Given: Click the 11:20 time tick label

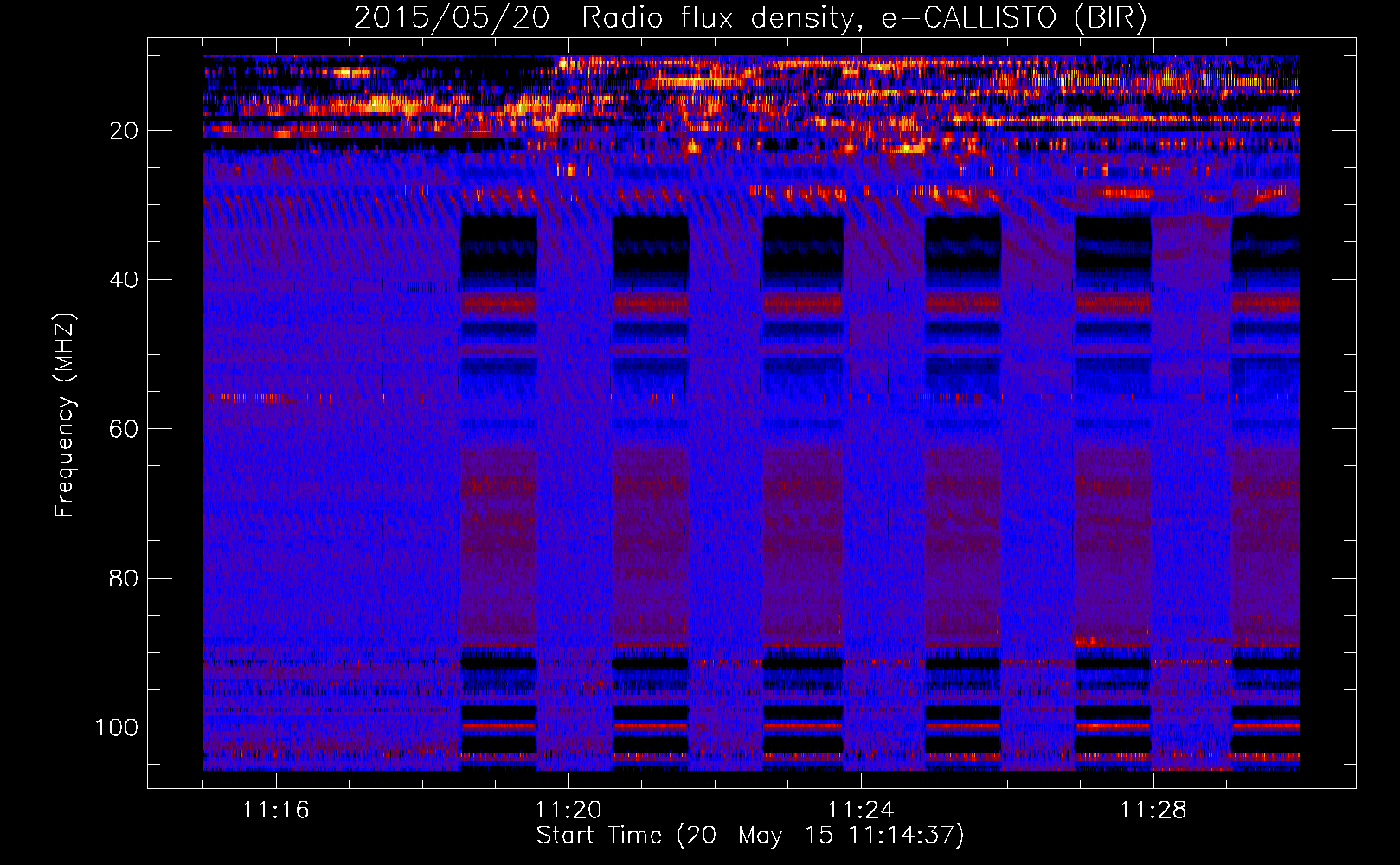Looking at the screenshot, I should tap(568, 811).
